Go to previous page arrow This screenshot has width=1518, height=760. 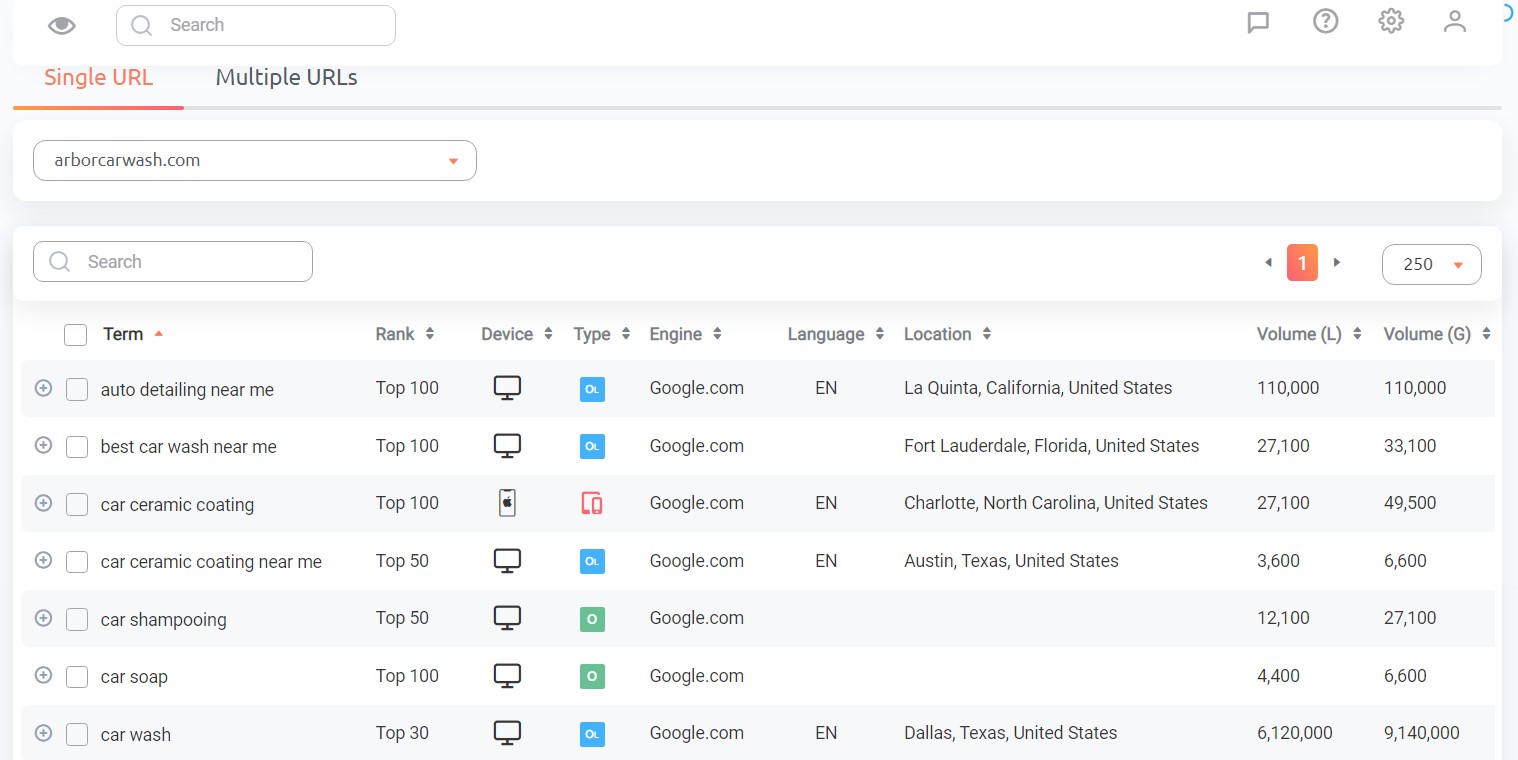tap(1268, 263)
